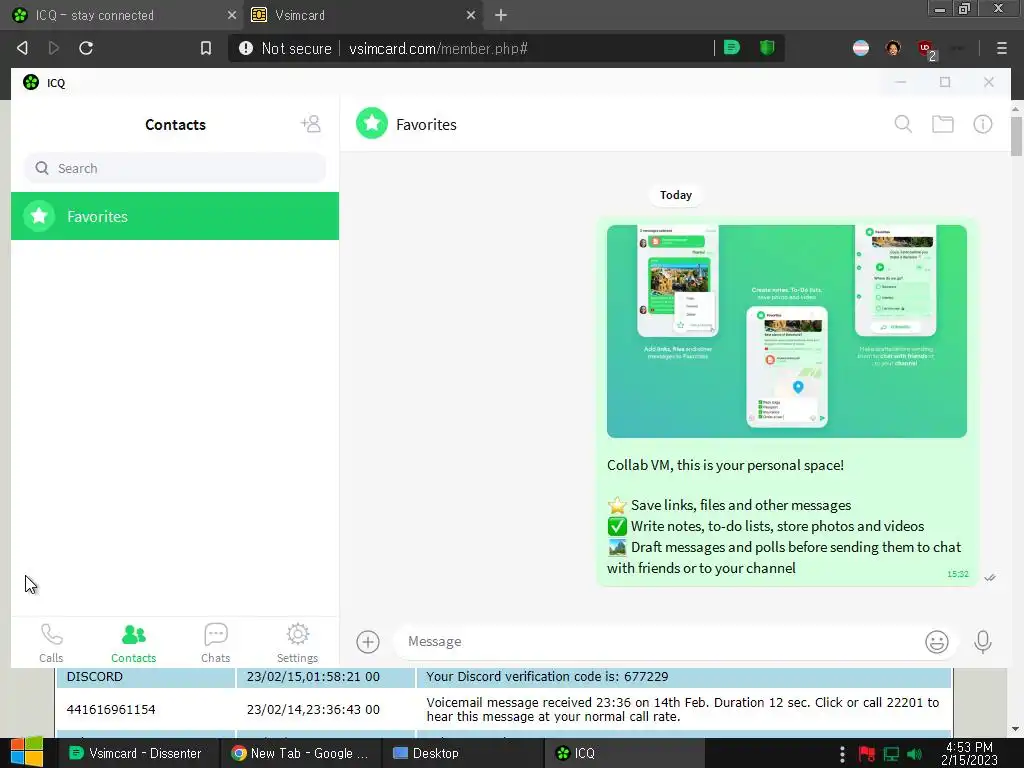Screen dimensions: 1024x768
Task: Show hidden tray icons
Action: coord(842,754)
